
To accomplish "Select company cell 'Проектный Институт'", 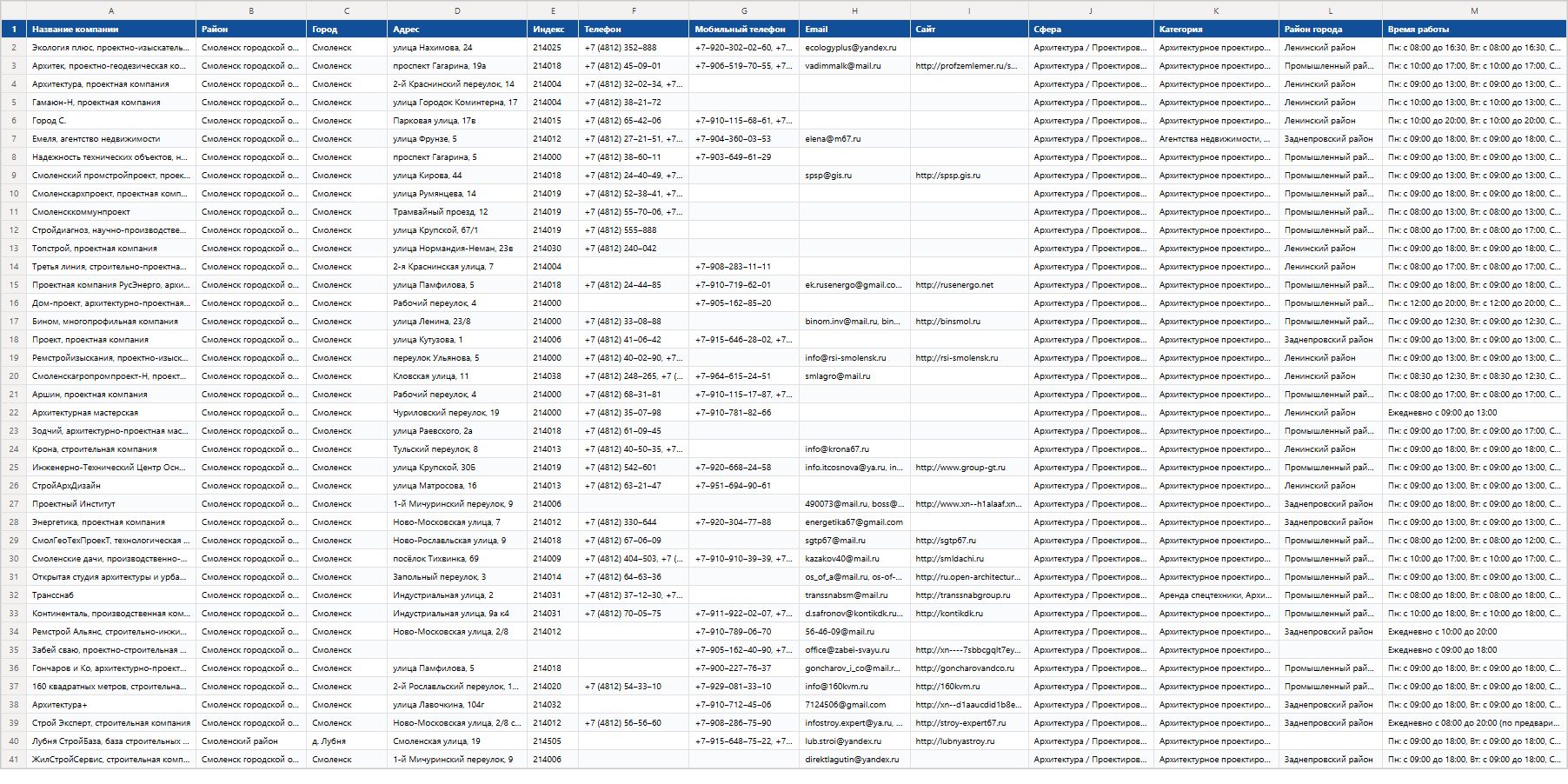I will (x=111, y=503).
